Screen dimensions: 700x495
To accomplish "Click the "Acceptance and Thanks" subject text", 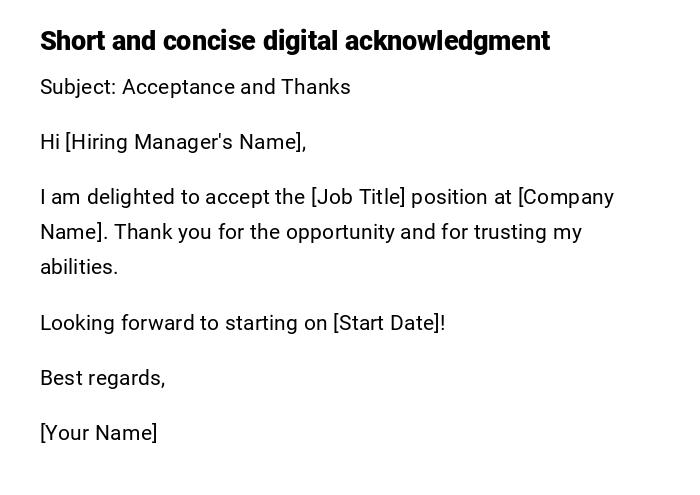I will point(236,87).
